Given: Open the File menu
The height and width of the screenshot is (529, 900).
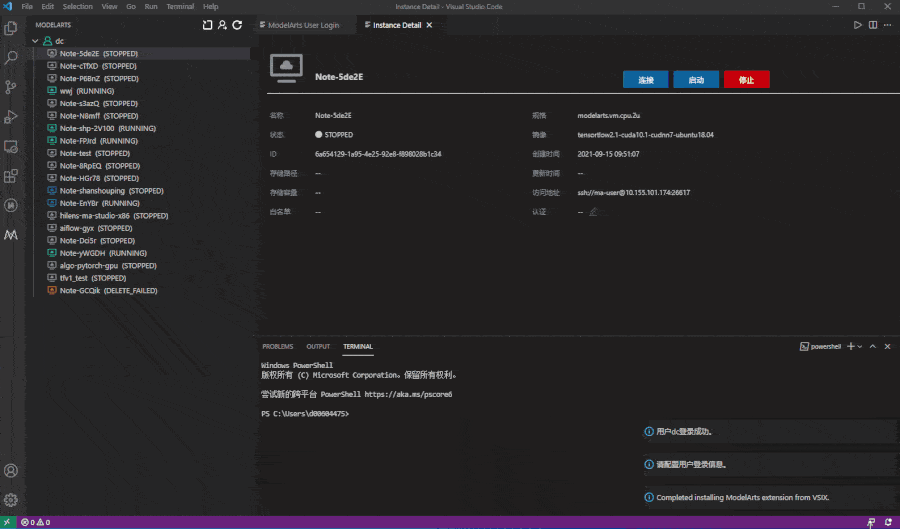Looking at the screenshot, I should (x=27, y=6).
